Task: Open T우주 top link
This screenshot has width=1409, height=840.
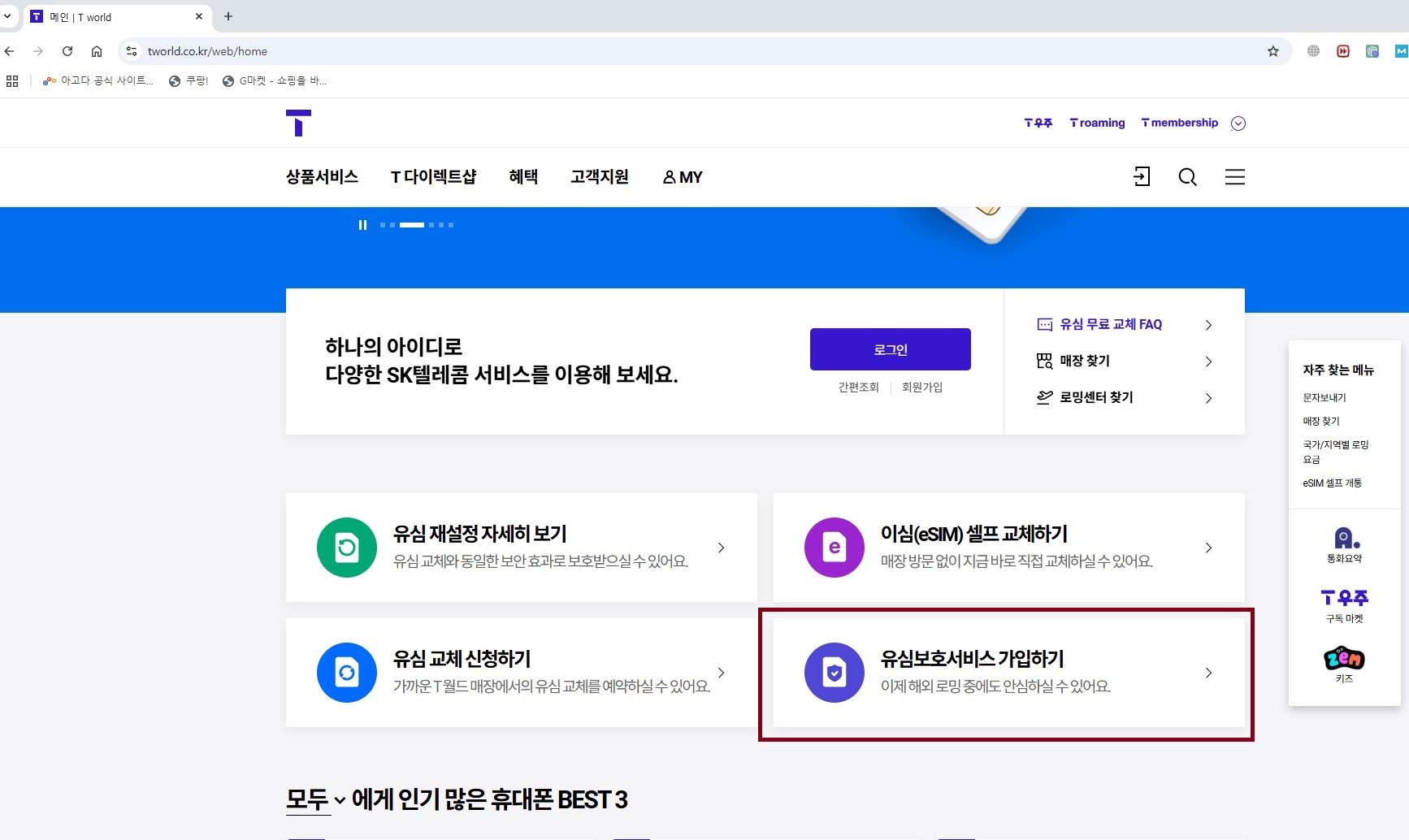Action: point(1038,123)
